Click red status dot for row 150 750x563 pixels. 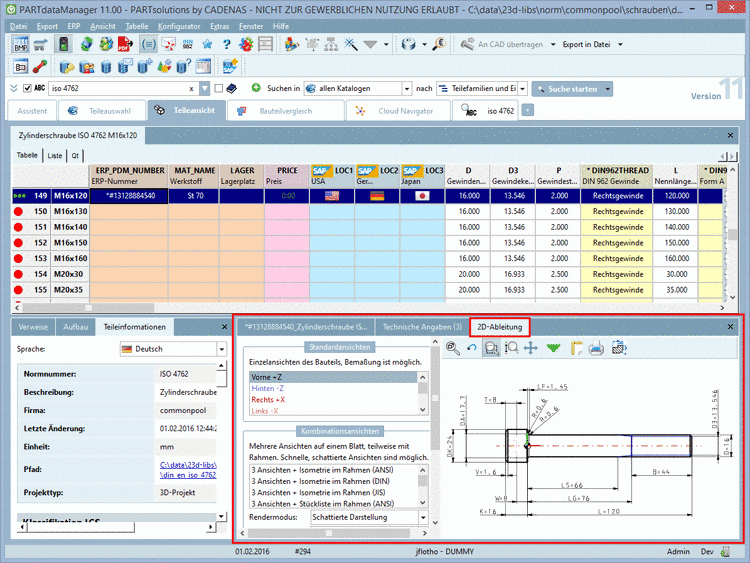click(19, 212)
